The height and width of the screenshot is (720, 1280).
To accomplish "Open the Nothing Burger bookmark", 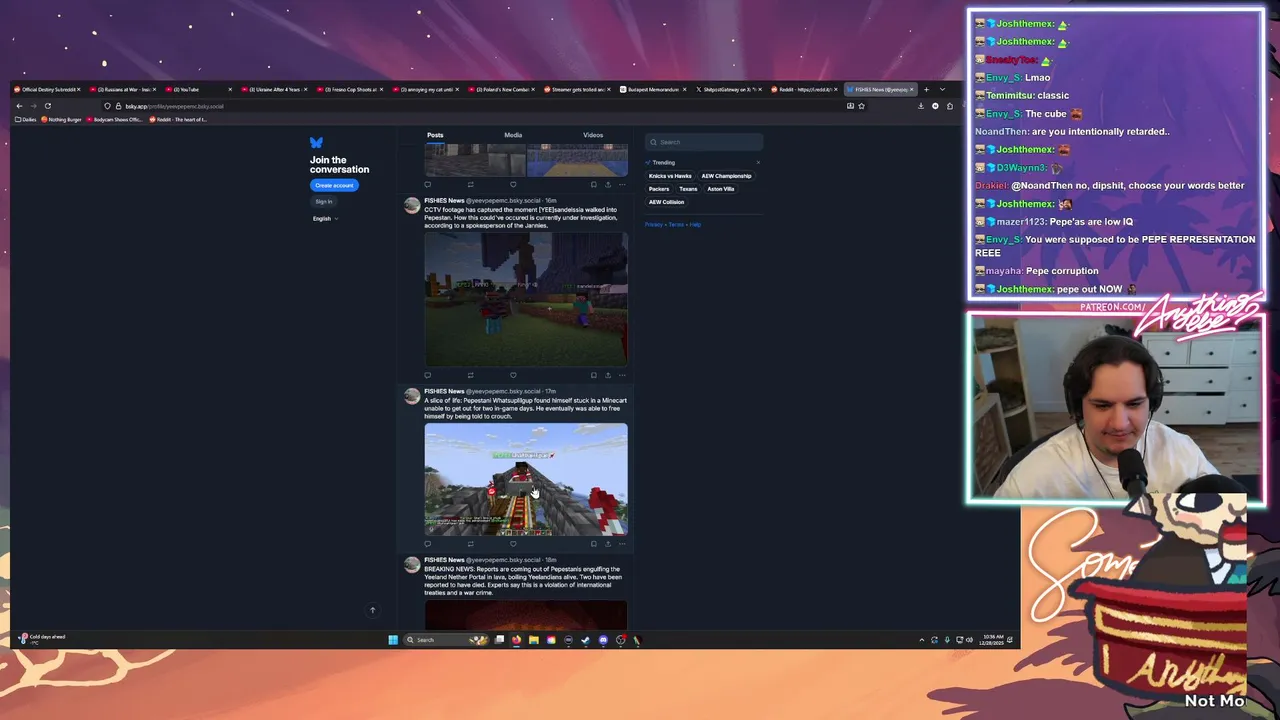I will (61, 120).
